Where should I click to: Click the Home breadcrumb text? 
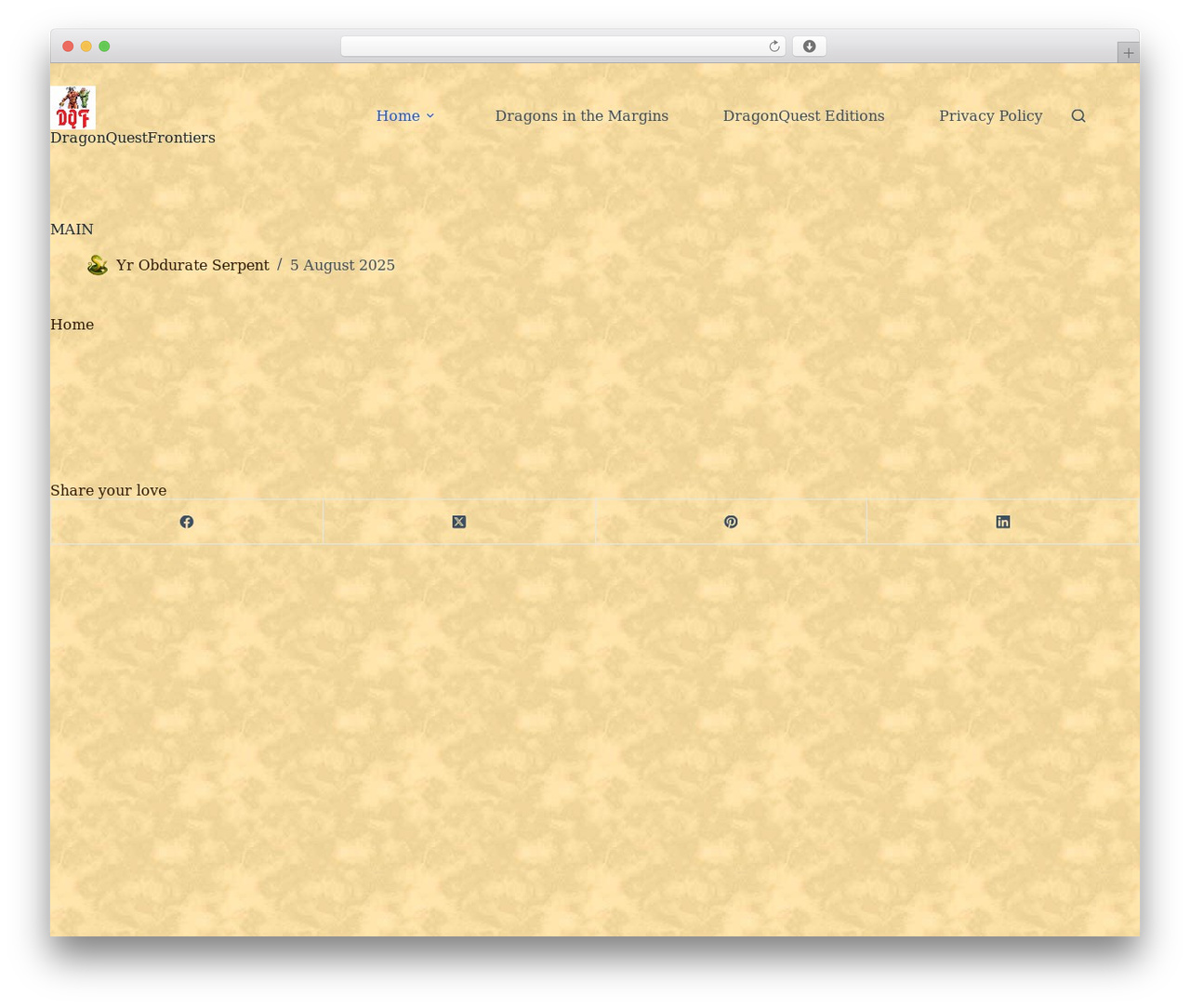pos(73,325)
